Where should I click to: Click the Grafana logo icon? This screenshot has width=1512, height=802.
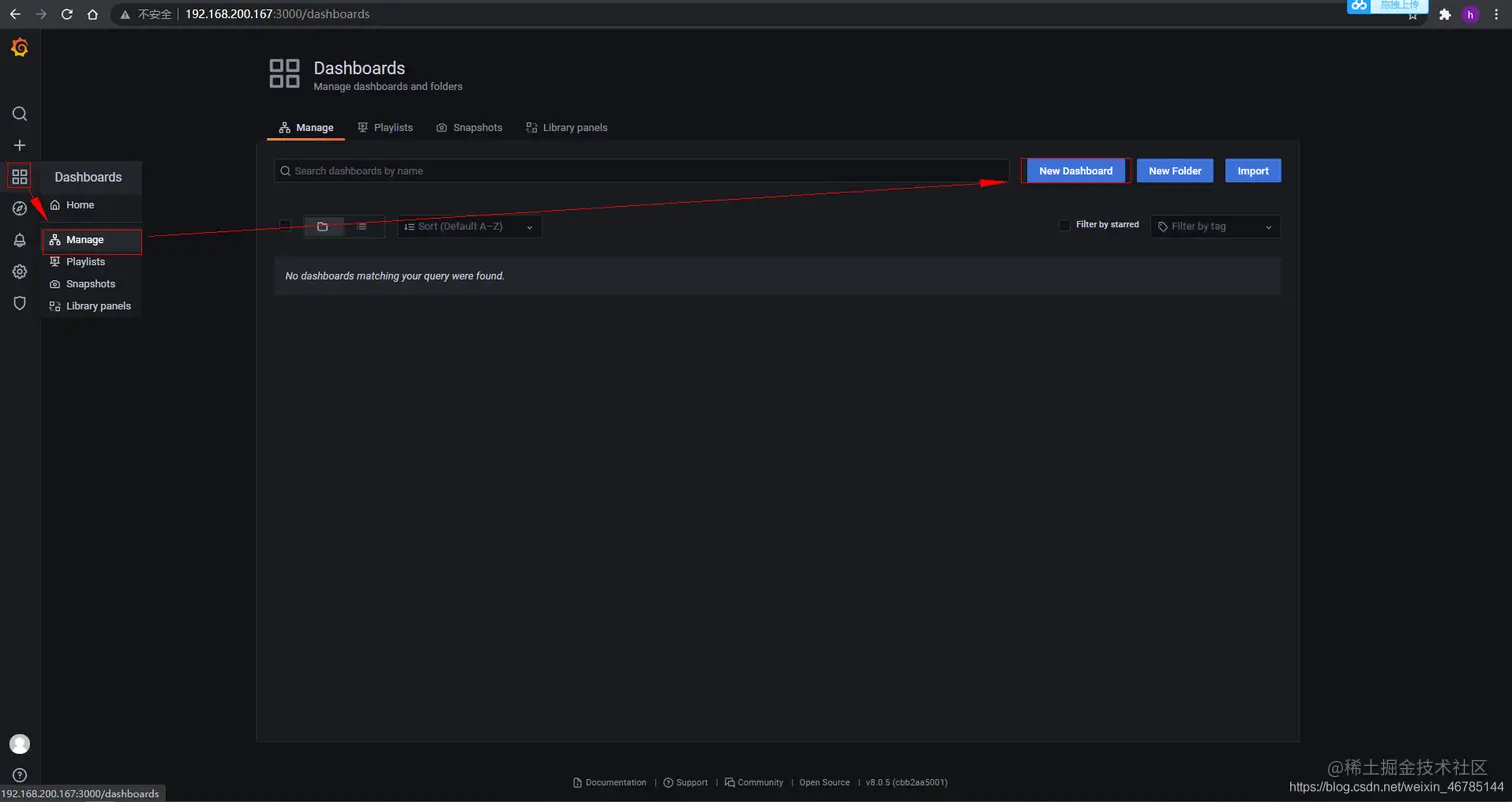click(x=19, y=48)
